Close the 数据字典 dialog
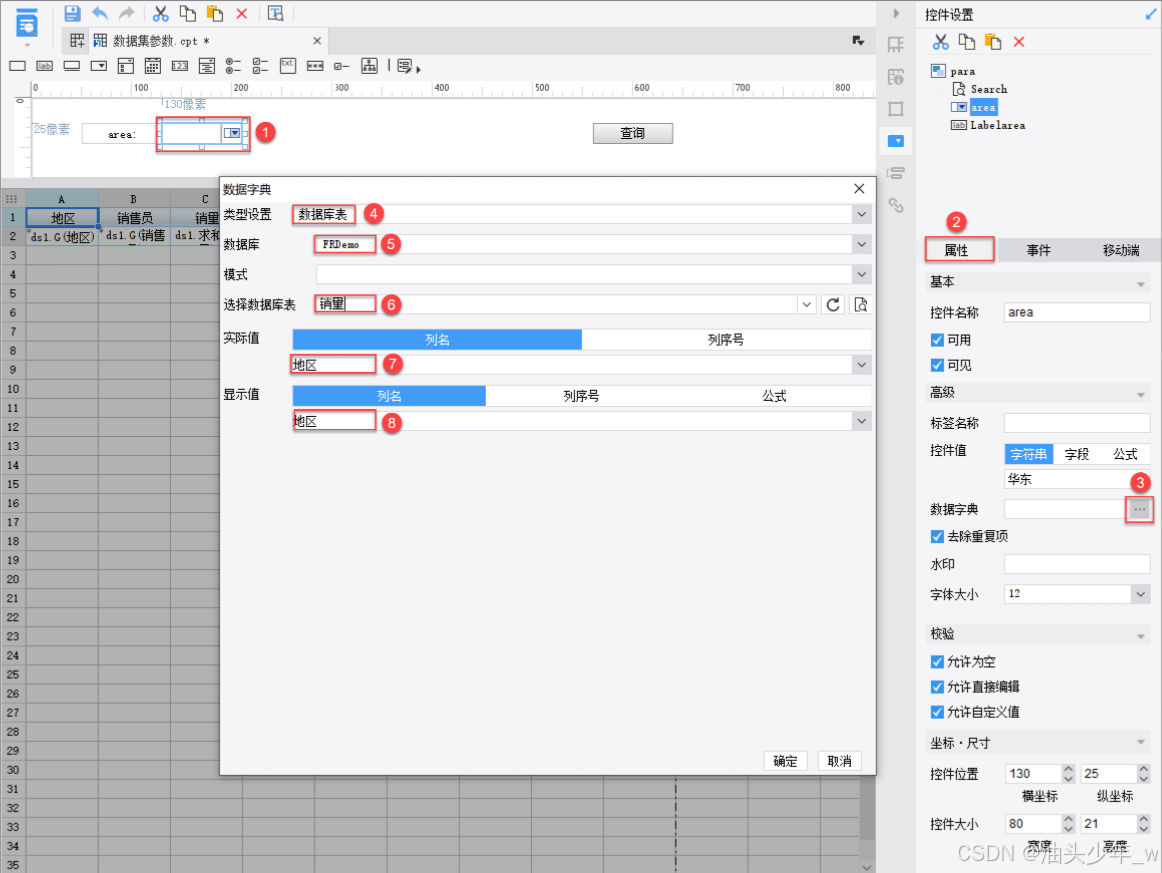Viewport: 1162px width, 873px height. click(859, 188)
